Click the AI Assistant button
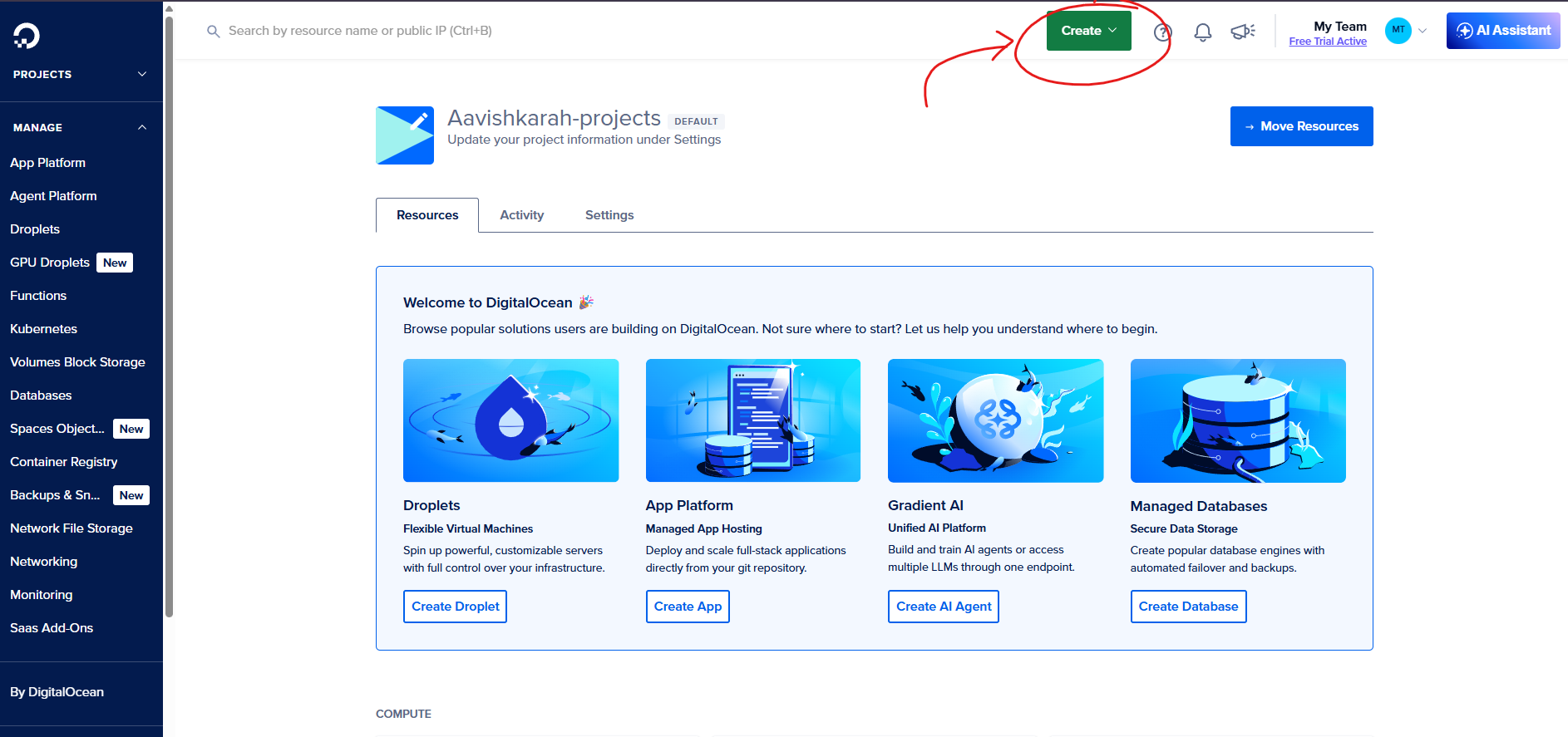The width and height of the screenshot is (1568, 737). (x=1503, y=31)
